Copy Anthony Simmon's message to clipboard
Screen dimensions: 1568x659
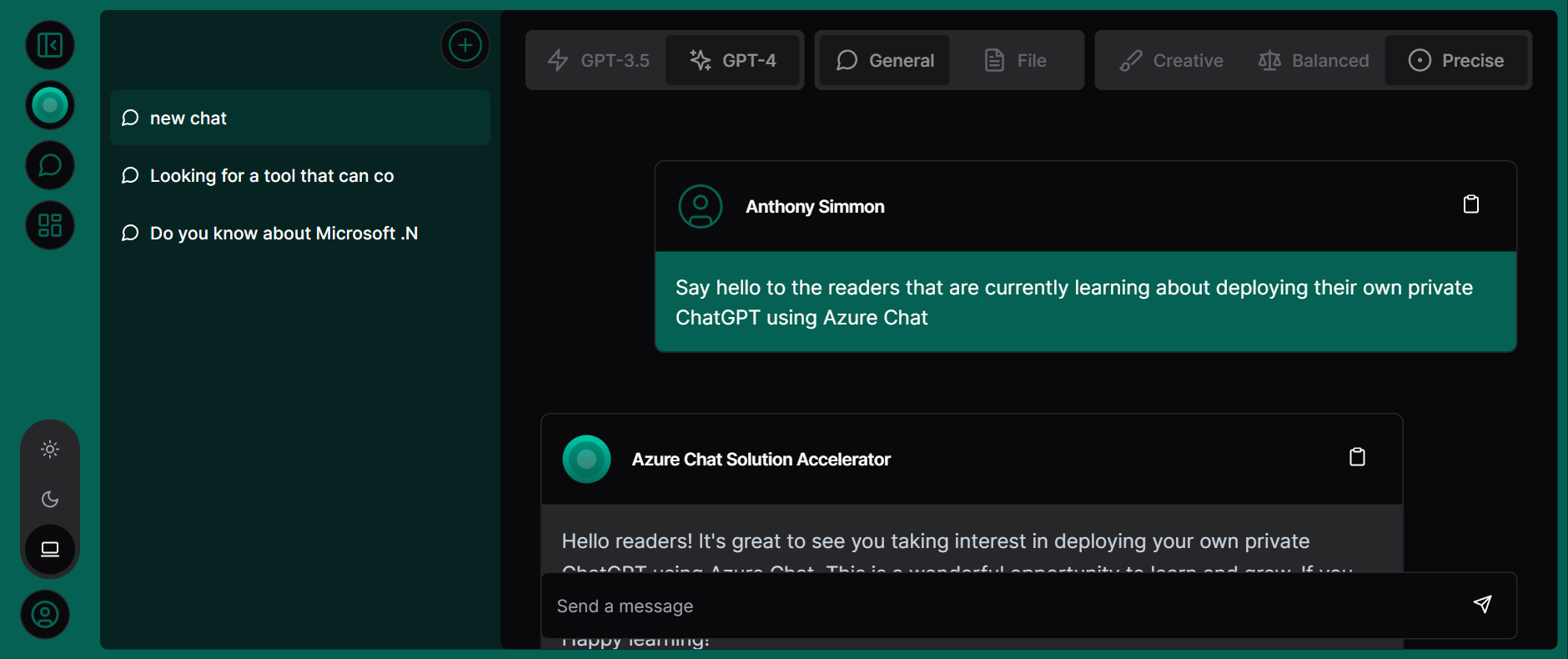pos(1471,204)
